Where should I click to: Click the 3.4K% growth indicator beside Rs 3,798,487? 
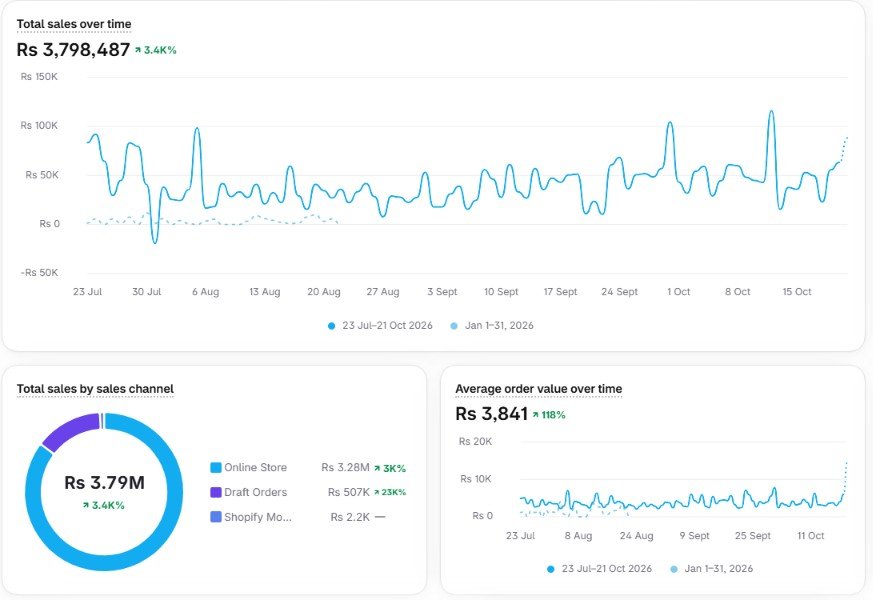click(156, 50)
